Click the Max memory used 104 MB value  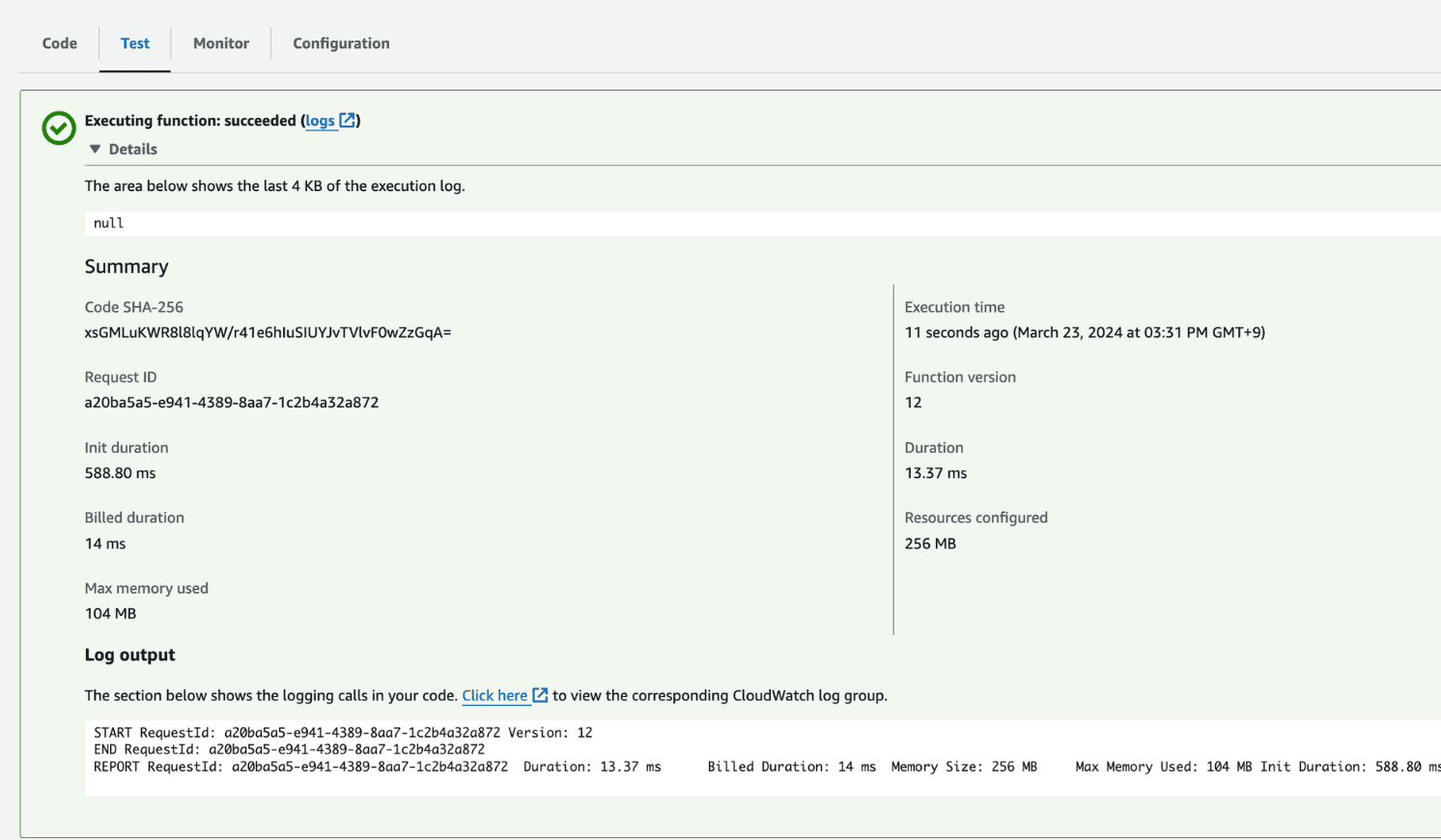[x=110, y=614]
